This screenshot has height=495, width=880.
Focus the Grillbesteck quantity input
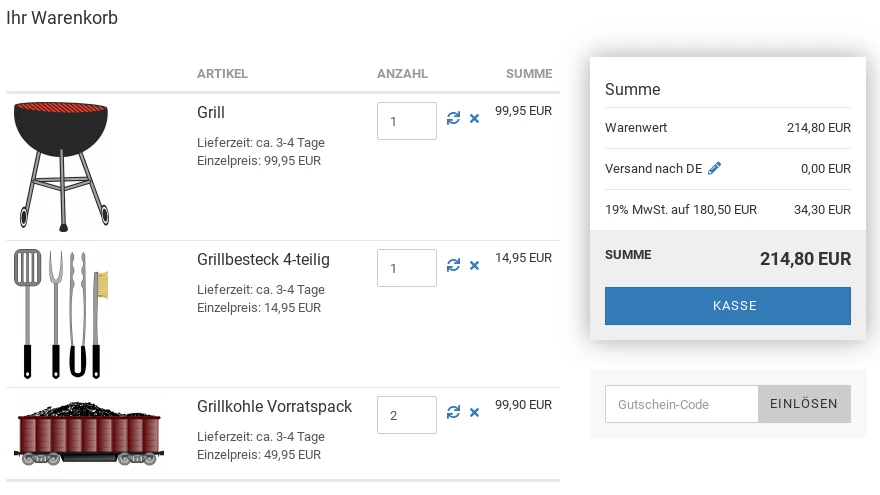407,268
